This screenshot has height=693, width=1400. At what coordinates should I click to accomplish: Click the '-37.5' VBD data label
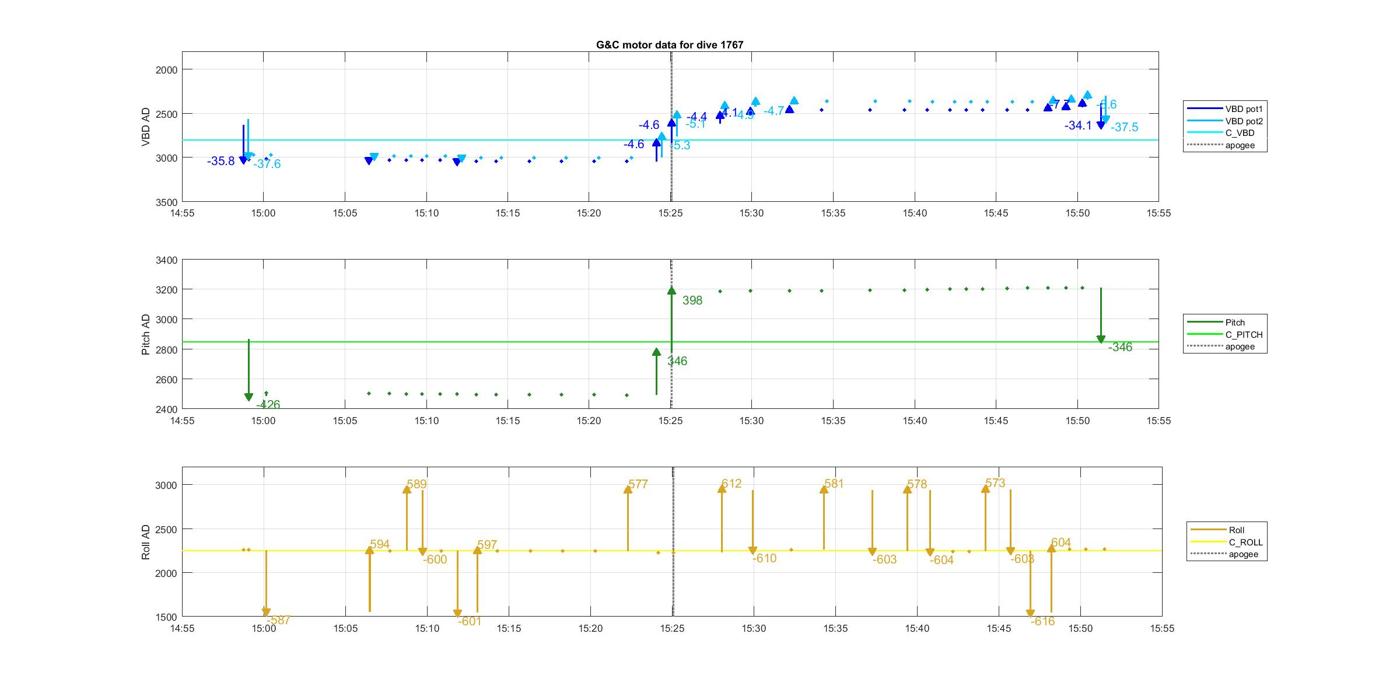pos(1124,127)
